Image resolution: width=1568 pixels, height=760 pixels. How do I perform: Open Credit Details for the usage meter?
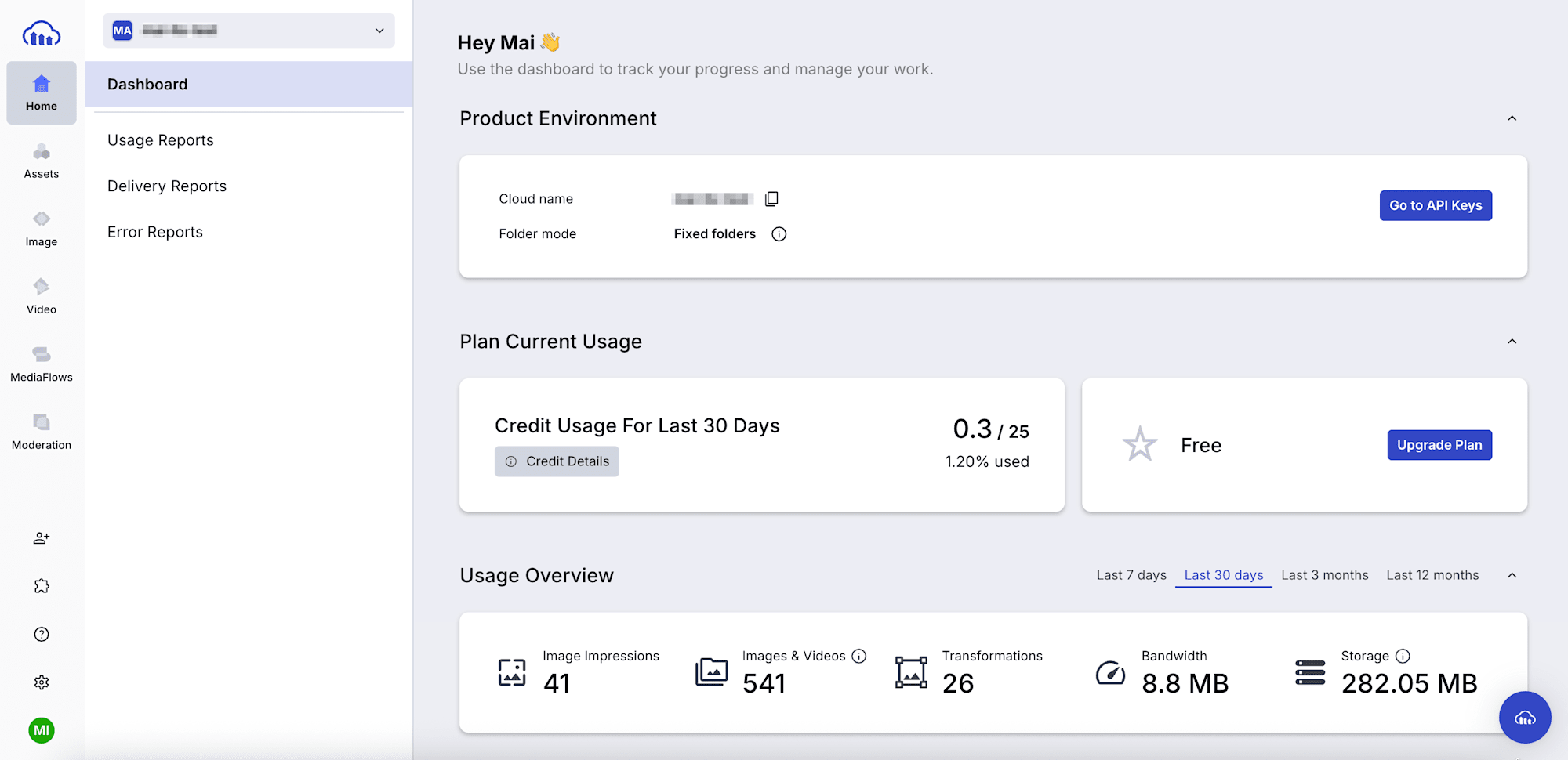(557, 461)
